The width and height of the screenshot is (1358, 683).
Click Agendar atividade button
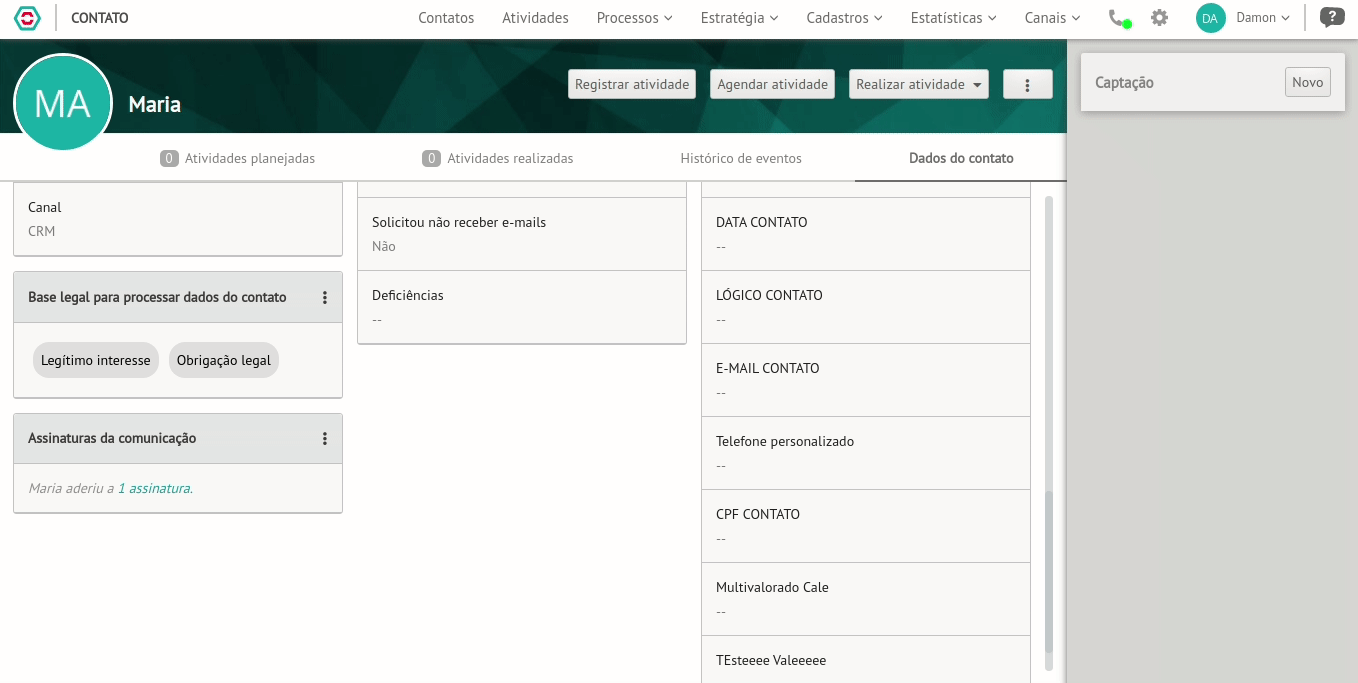tap(773, 85)
